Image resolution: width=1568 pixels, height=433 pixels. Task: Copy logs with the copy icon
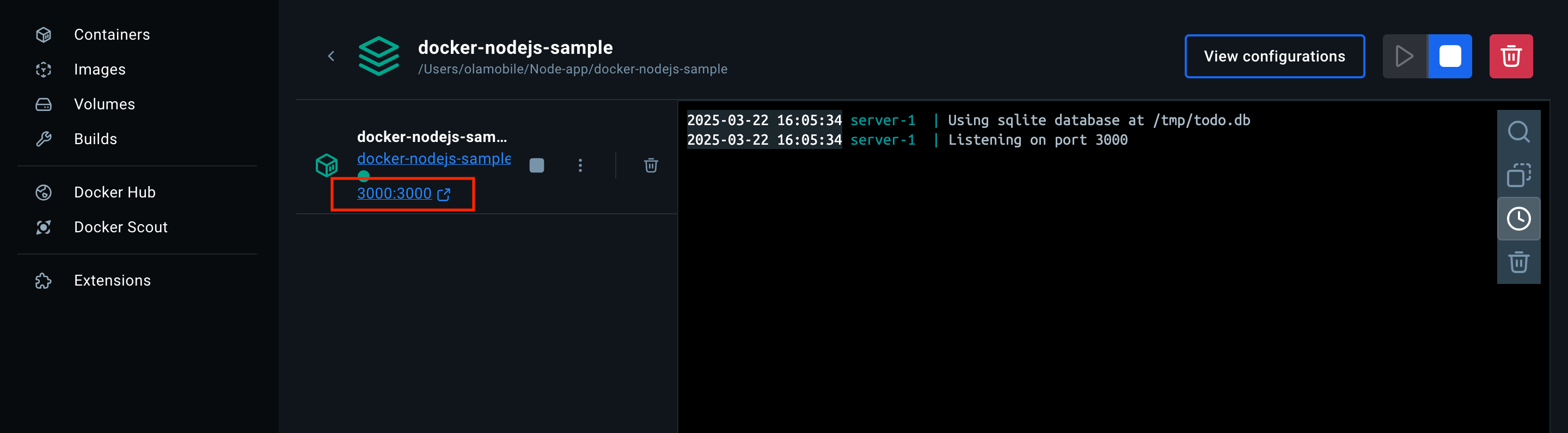pos(1518,175)
